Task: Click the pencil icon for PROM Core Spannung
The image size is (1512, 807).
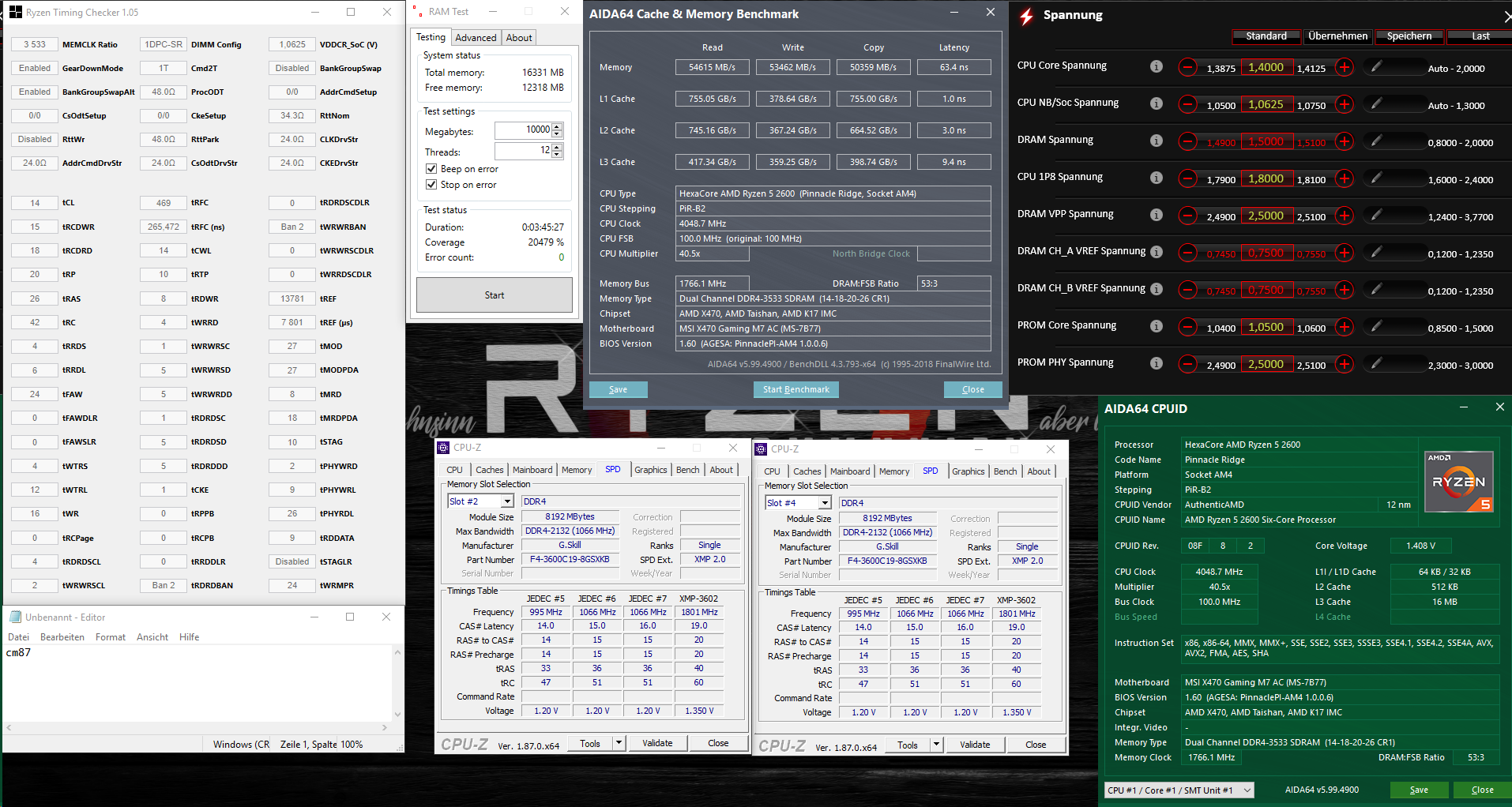Action: (x=1376, y=326)
